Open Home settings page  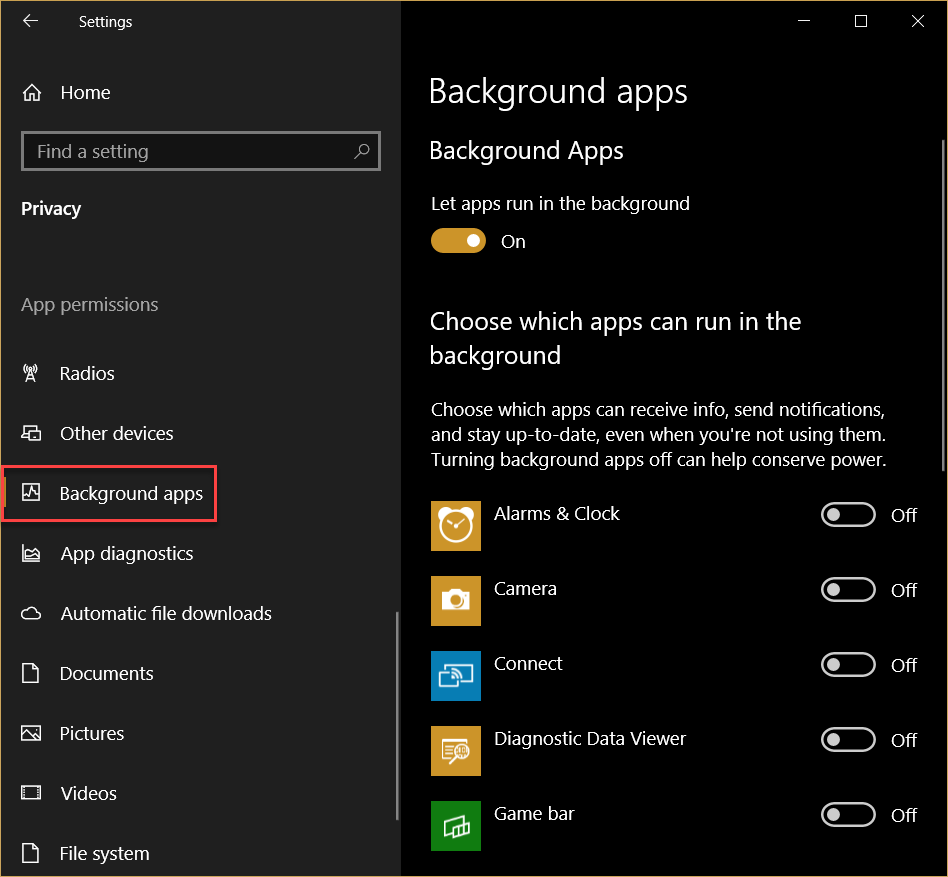point(200,92)
